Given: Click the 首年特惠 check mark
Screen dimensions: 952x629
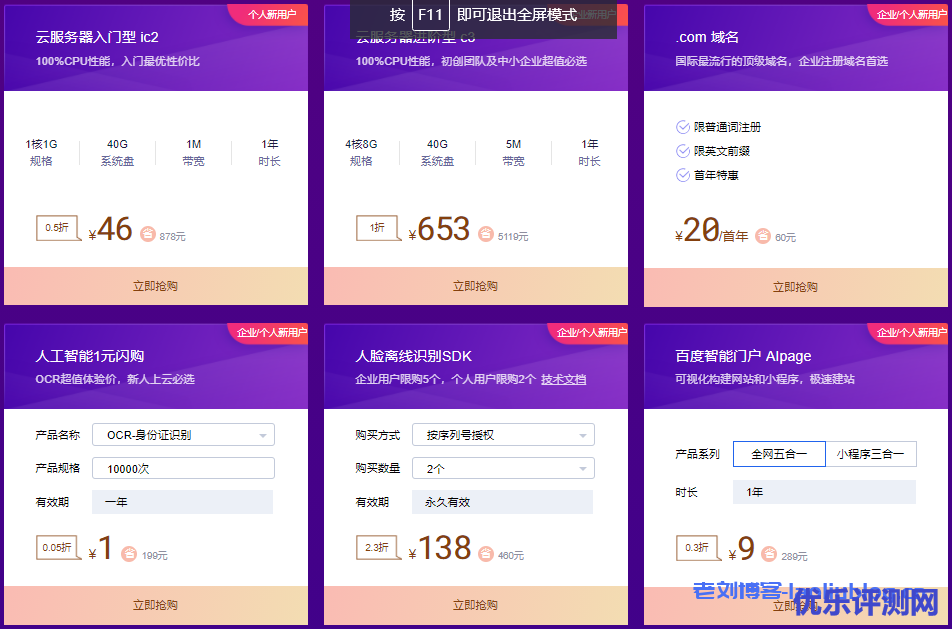Looking at the screenshot, I should pos(683,175).
